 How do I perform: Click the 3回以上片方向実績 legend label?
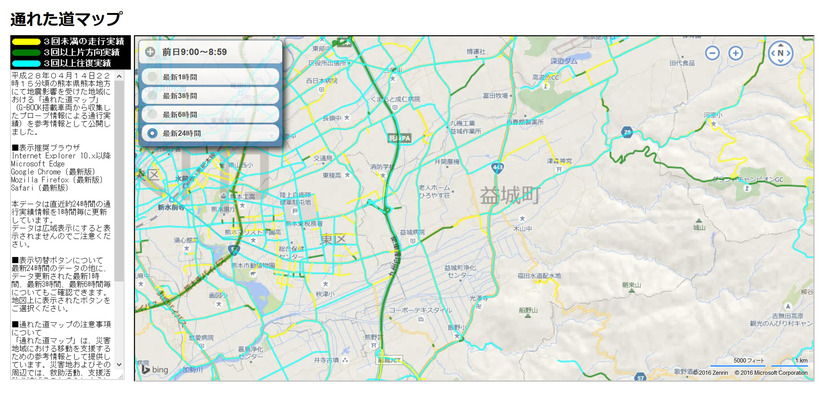pos(81,53)
